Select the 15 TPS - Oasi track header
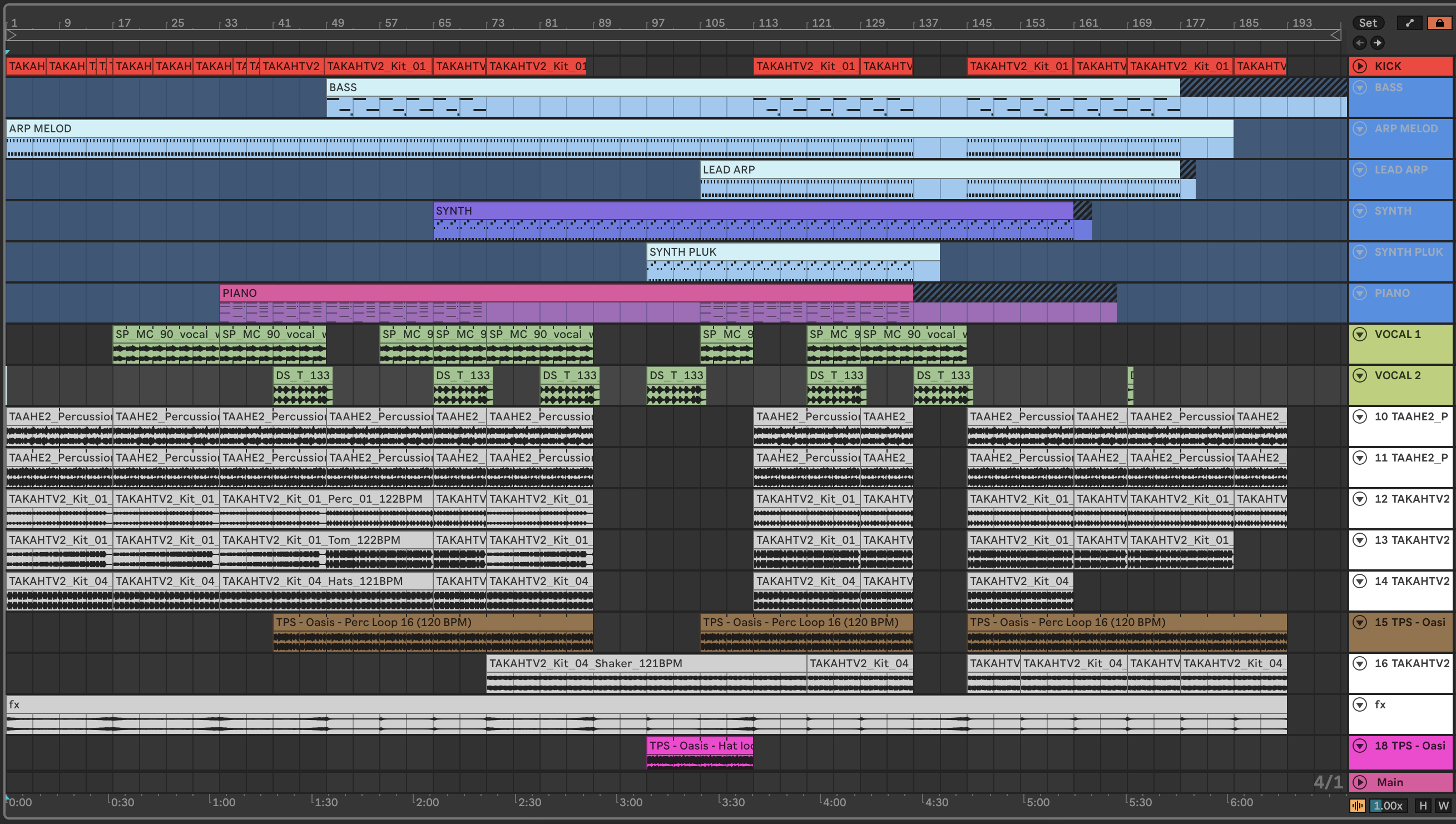The image size is (1456, 824). point(1410,623)
